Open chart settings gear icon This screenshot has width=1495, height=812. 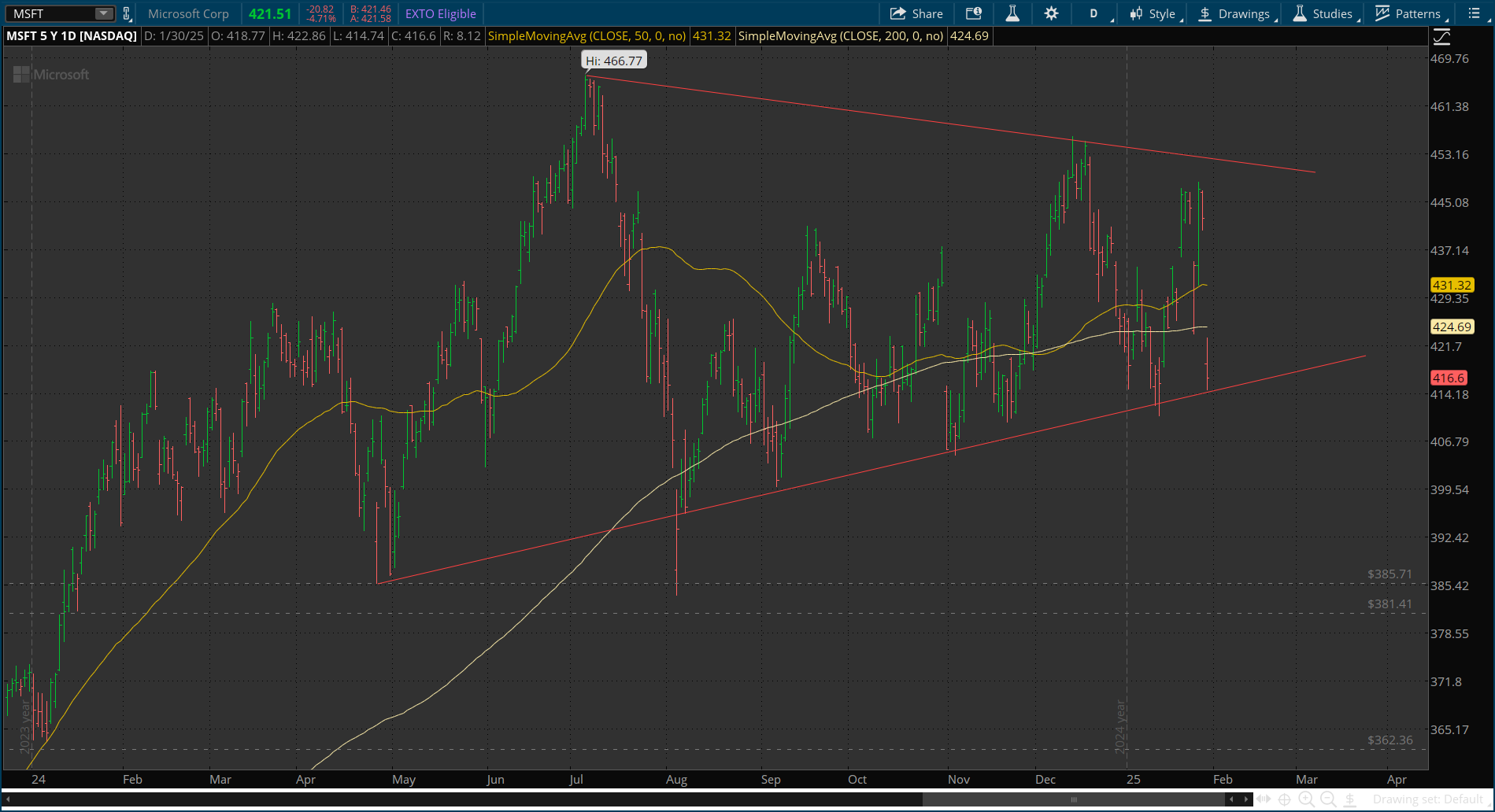click(1052, 13)
